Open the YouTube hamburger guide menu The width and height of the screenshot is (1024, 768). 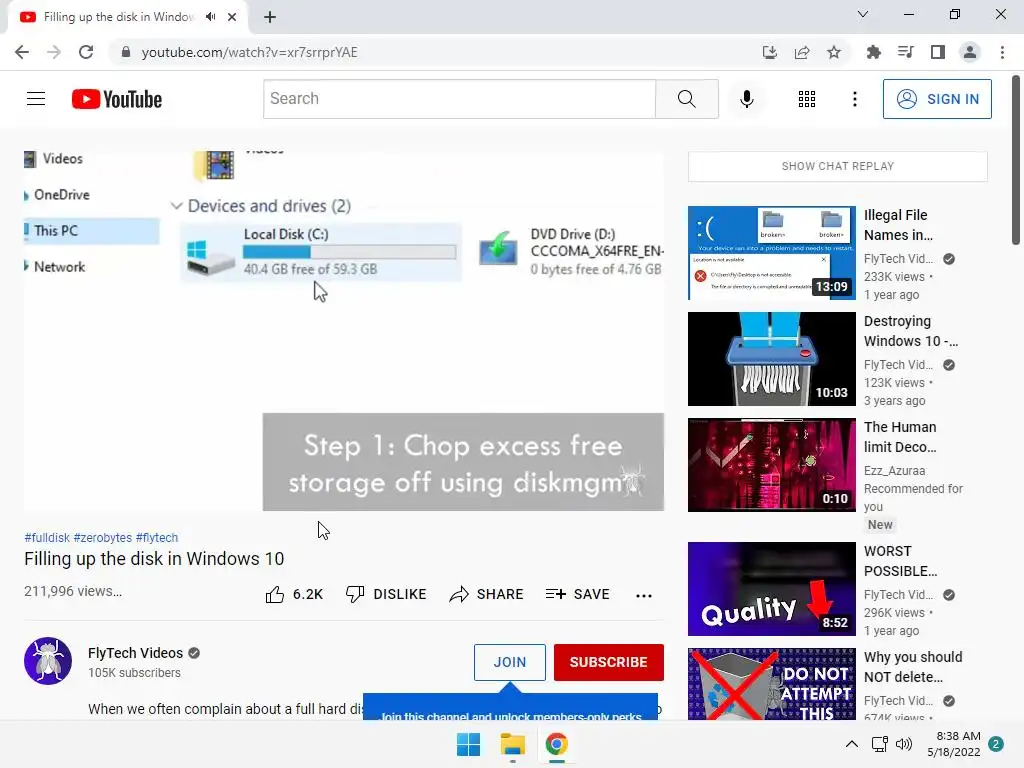tap(36, 99)
